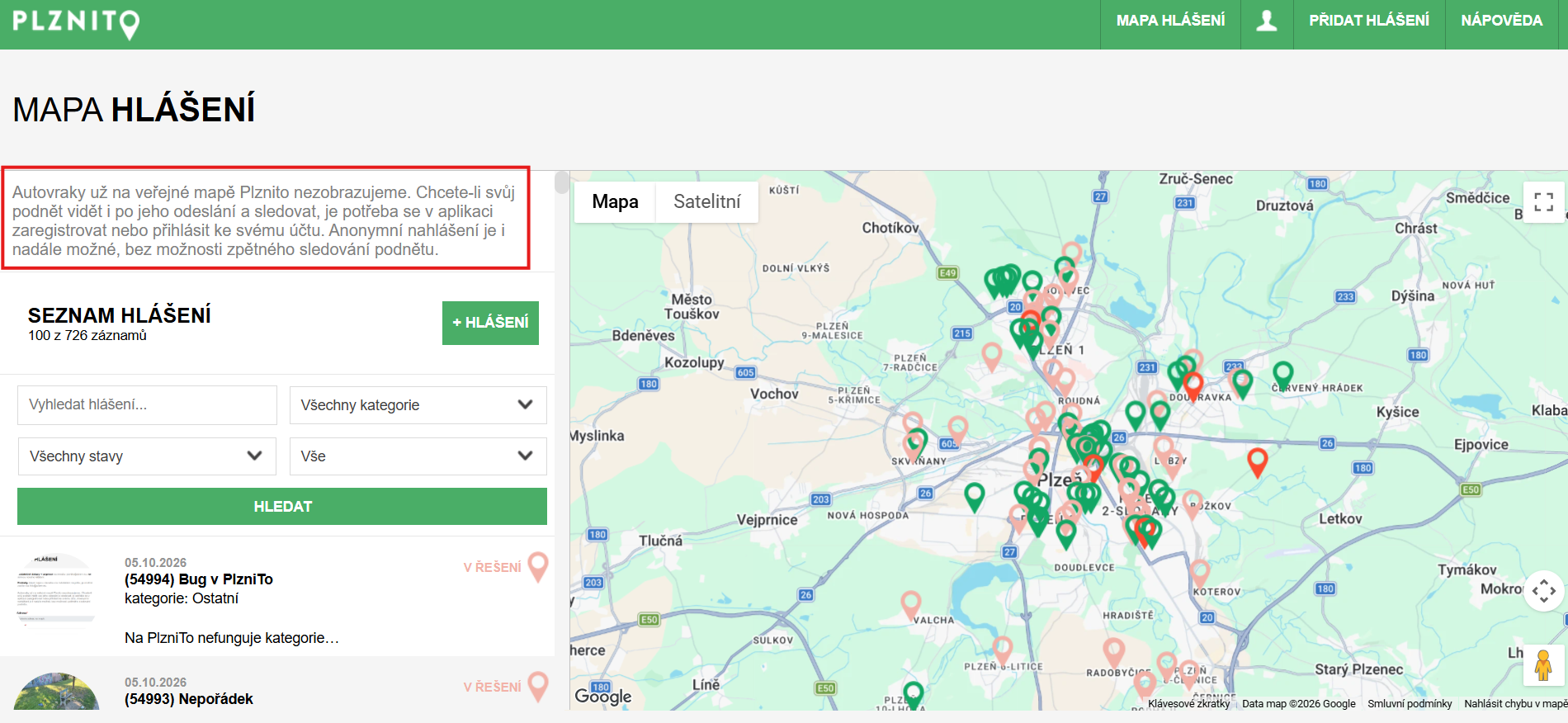The image size is (1568, 723).
Task: Open the Smluvní podmínky link
Action: tap(1410, 704)
